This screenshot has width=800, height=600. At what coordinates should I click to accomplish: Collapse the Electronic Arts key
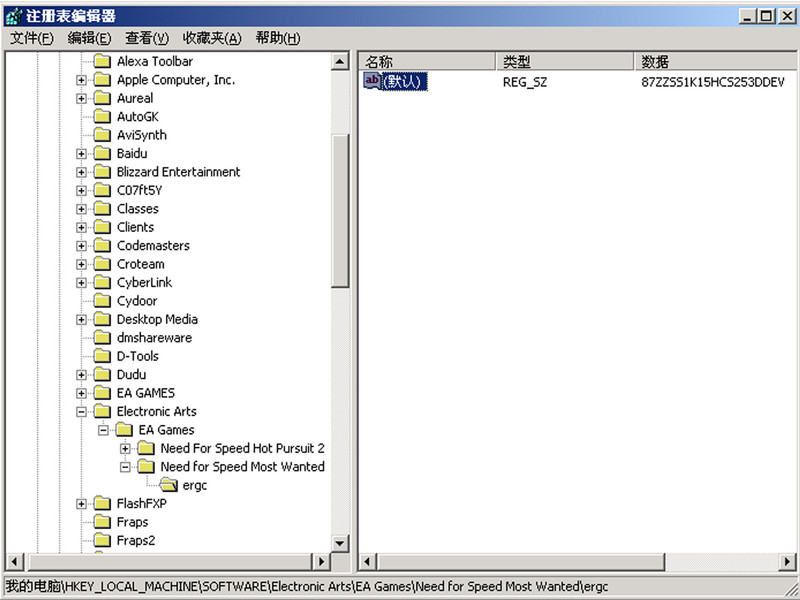click(81, 412)
